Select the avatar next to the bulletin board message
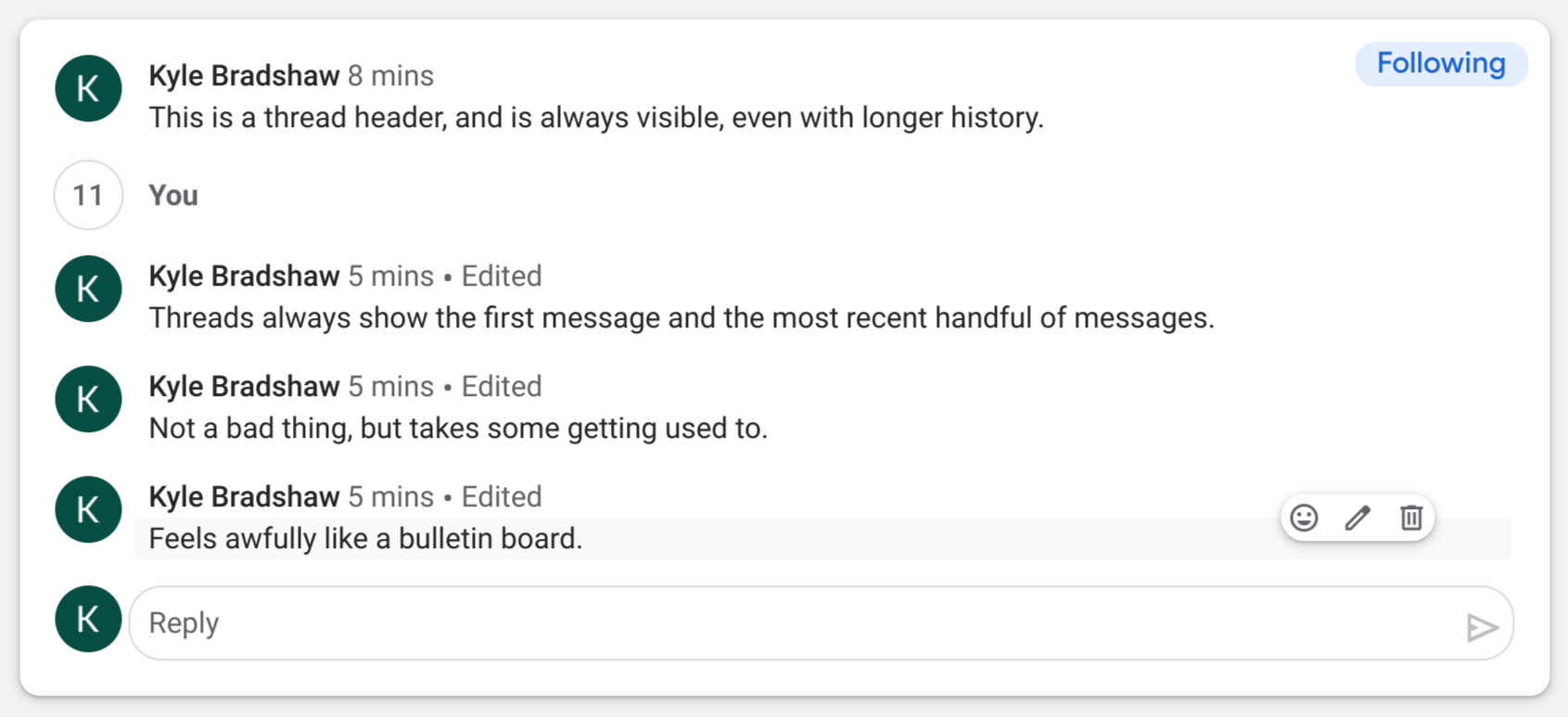 [x=87, y=509]
